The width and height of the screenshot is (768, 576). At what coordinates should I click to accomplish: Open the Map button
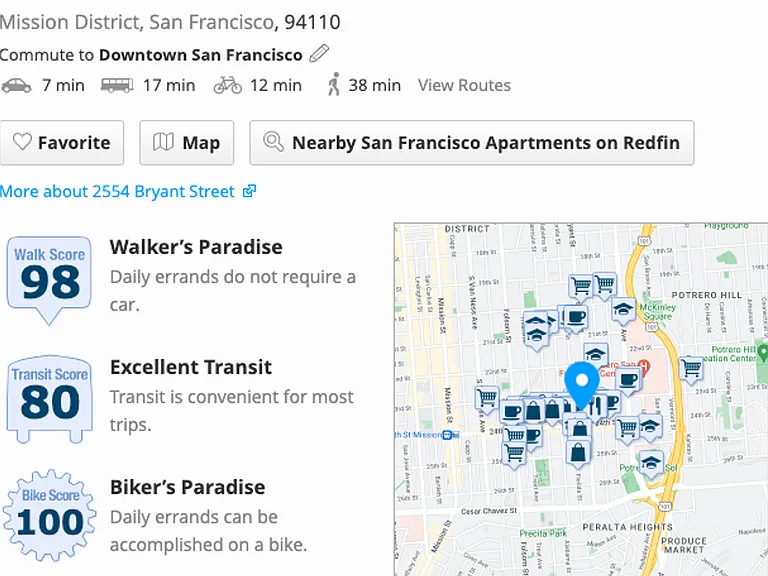187,143
